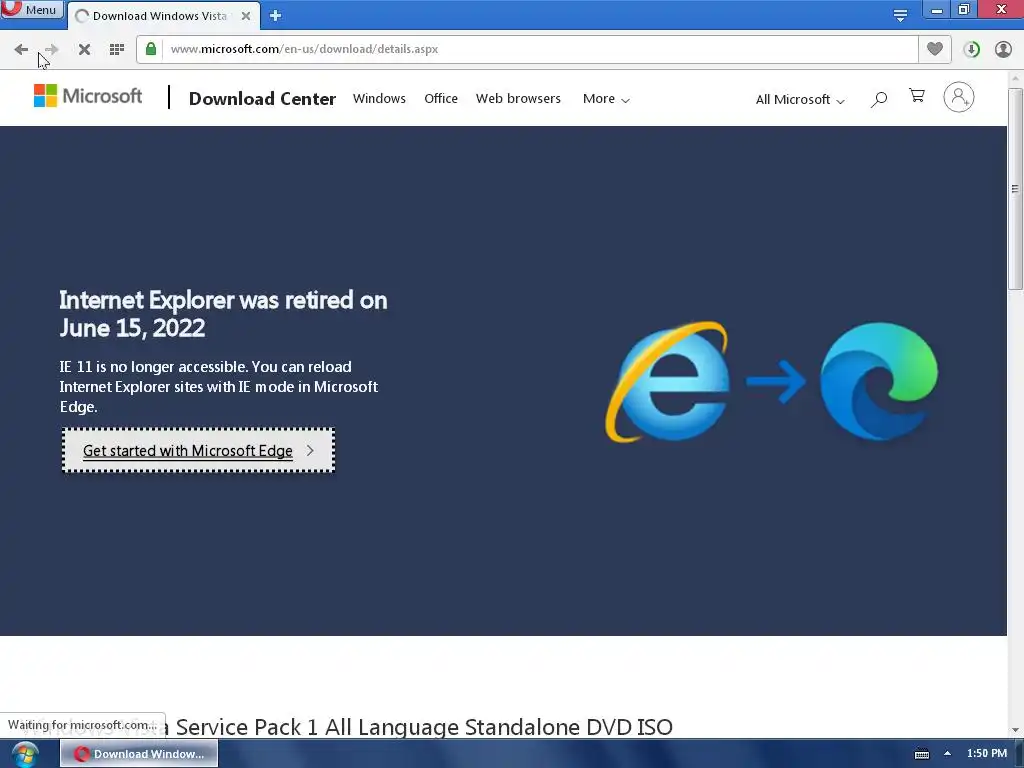The image size is (1024, 768).
Task: Open the Web browsers navigation item
Action: point(518,99)
